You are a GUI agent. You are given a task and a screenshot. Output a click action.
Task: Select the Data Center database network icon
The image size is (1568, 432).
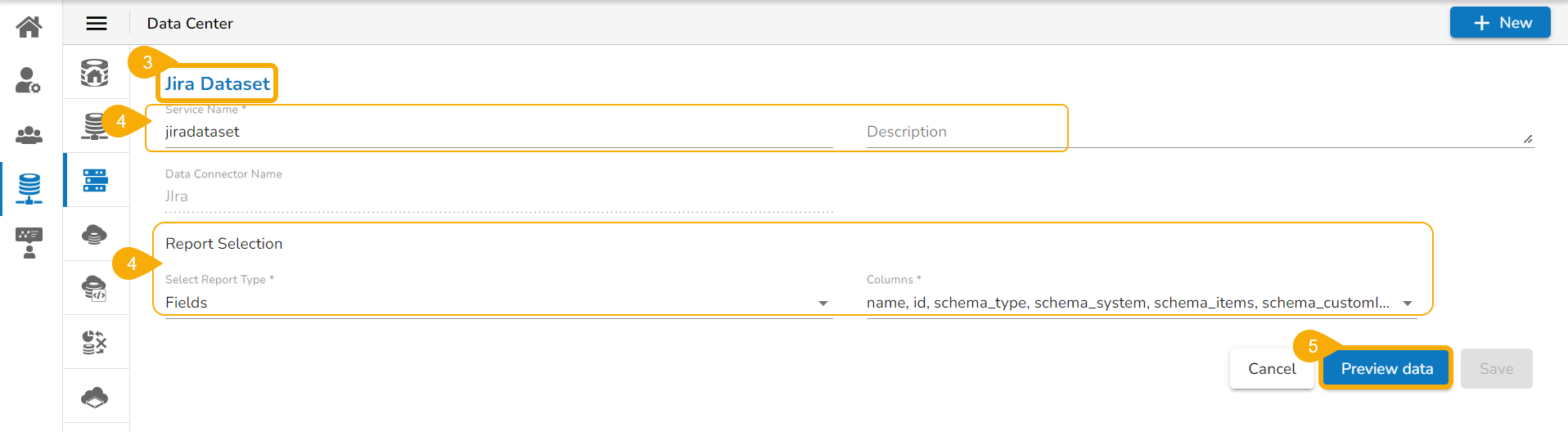click(29, 188)
